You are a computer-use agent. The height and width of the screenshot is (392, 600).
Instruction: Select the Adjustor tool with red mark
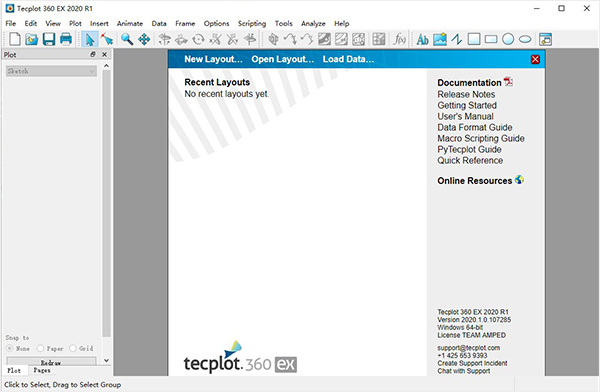[107, 39]
